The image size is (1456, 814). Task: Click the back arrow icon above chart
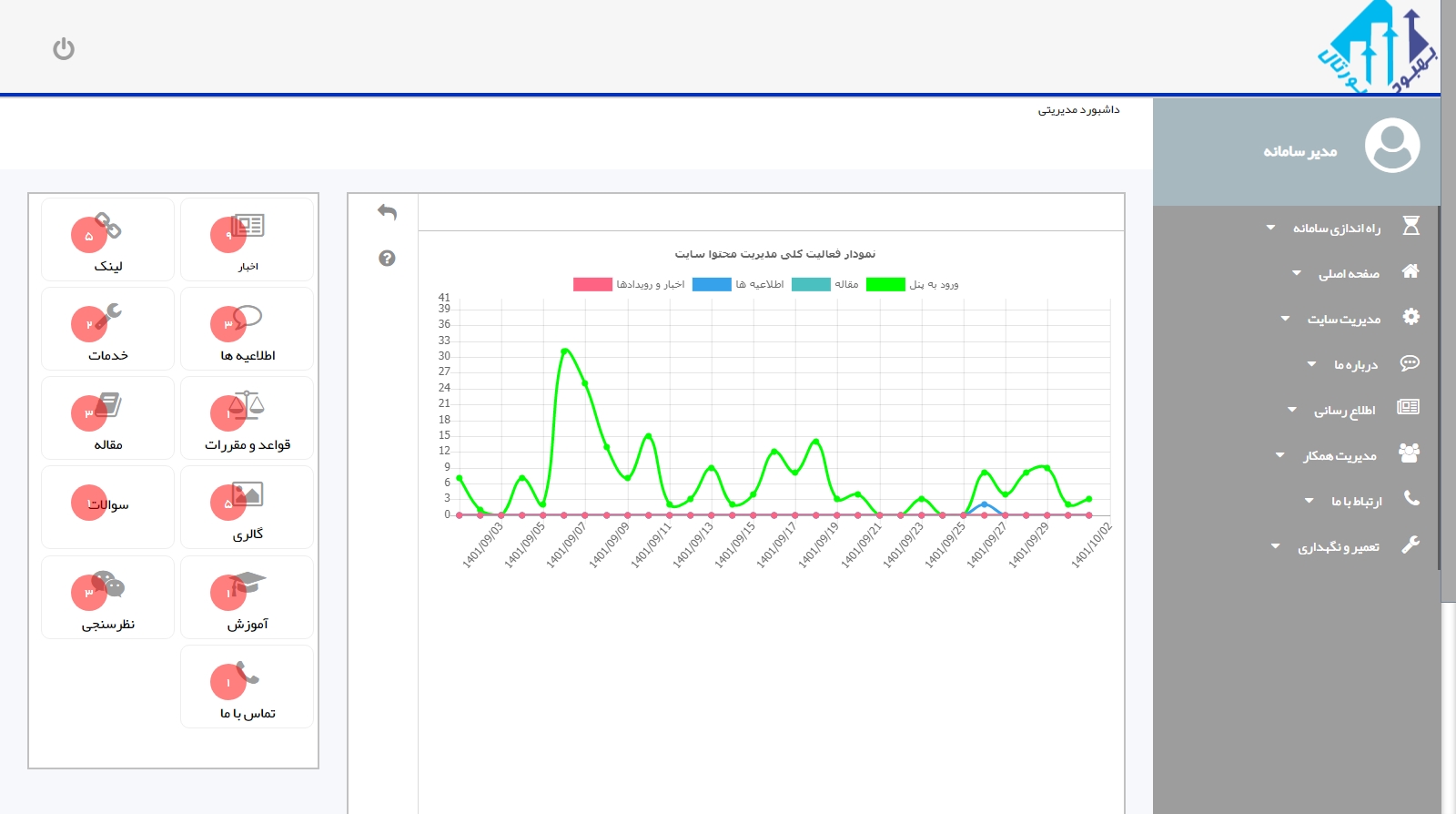click(x=387, y=212)
